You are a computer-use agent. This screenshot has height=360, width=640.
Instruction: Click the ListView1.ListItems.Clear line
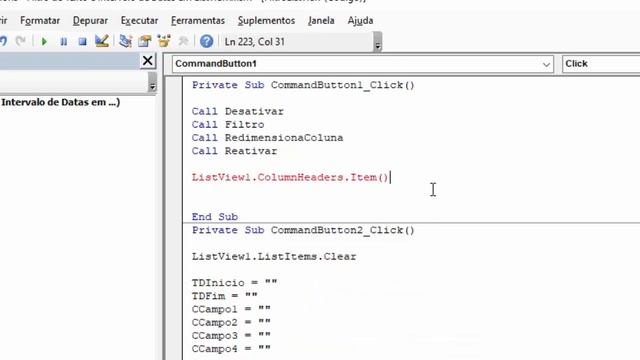coord(274,256)
